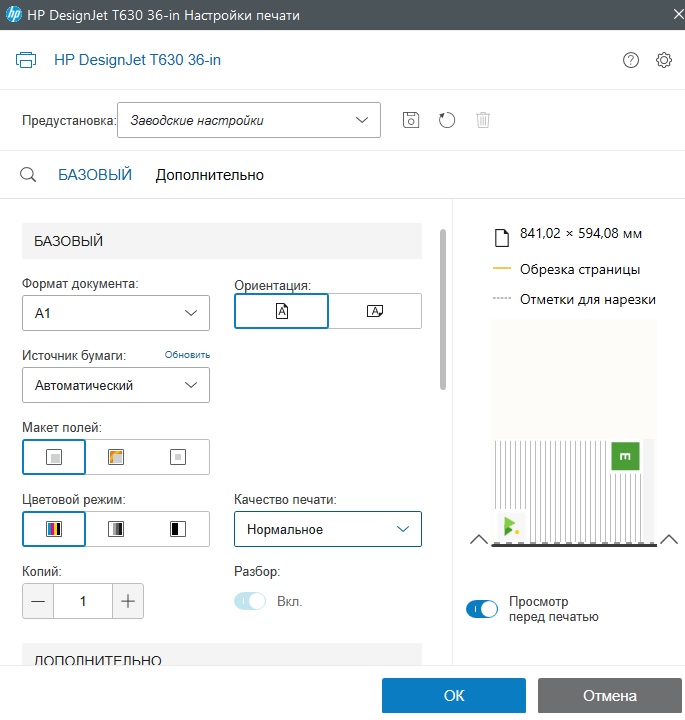
Task: Click the HP logo in the title bar
Action: point(13,14)
